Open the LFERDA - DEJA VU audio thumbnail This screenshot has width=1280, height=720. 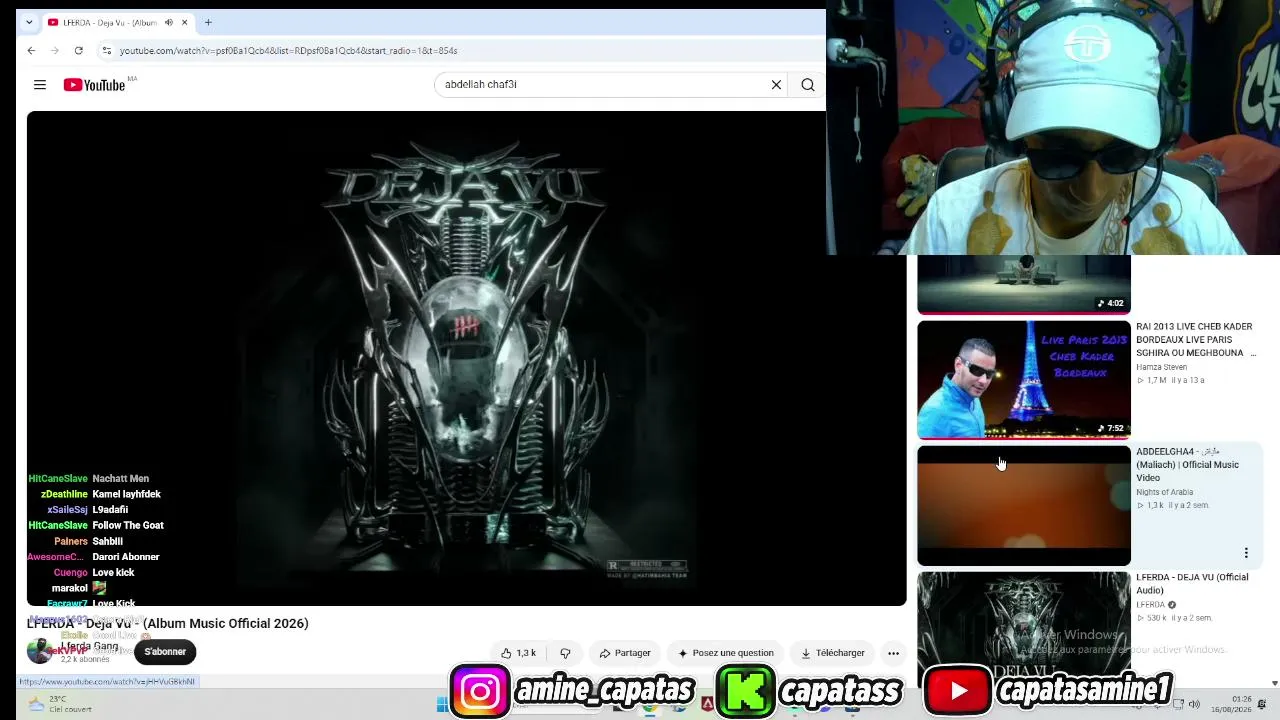tap(1024, 630)
